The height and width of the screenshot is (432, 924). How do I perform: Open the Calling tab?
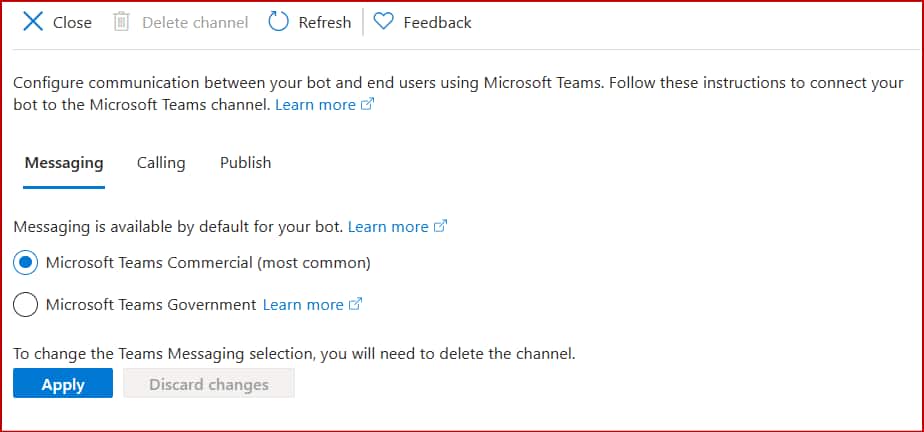161,163
